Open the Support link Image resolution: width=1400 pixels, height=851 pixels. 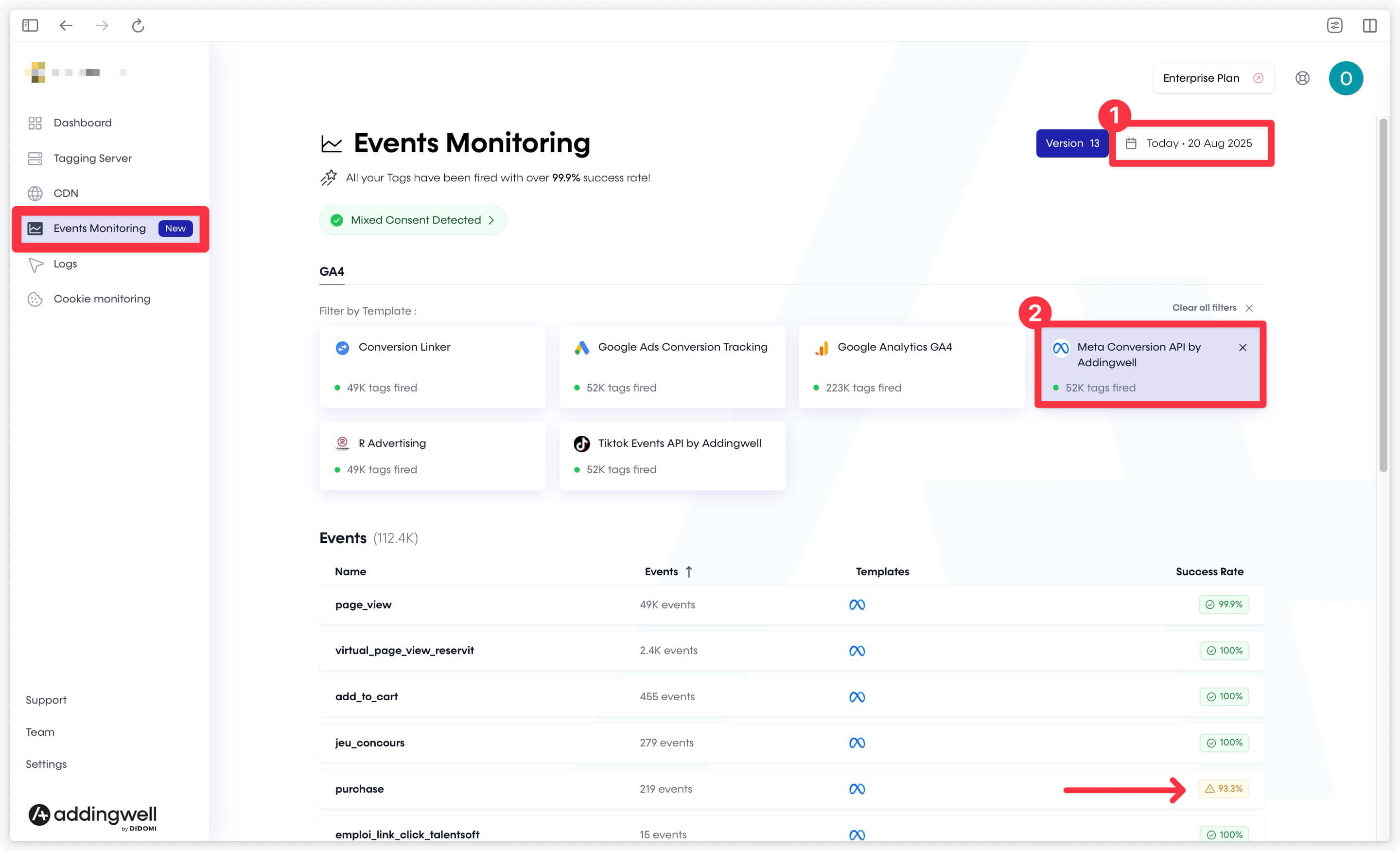point(46,700)
